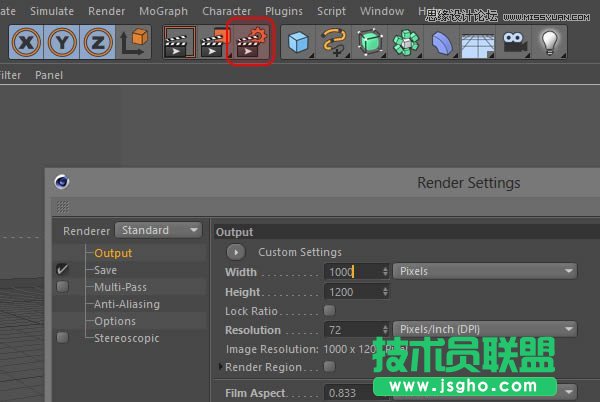
Task: Click the light bulb icon
Action: pyautogui.click(x=549, y=41)
